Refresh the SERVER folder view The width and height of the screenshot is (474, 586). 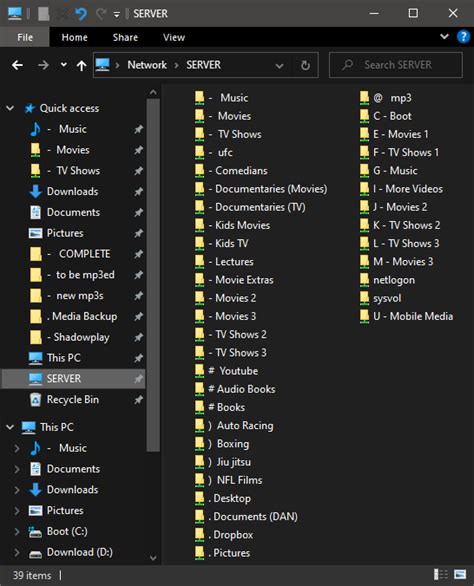pyautogui.click(x=305, y=65)
